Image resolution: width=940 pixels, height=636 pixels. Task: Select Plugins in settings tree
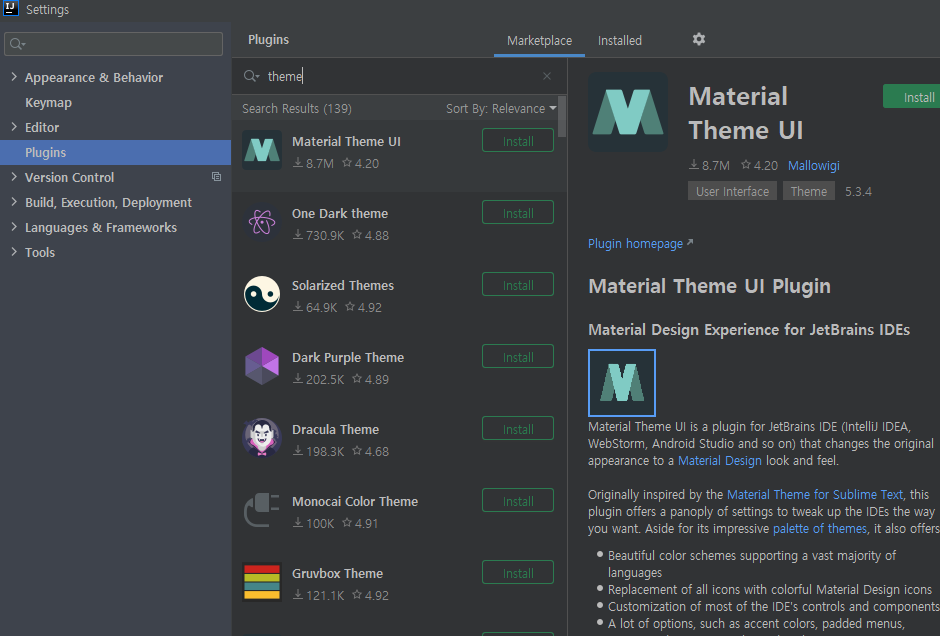pos(115,152)
